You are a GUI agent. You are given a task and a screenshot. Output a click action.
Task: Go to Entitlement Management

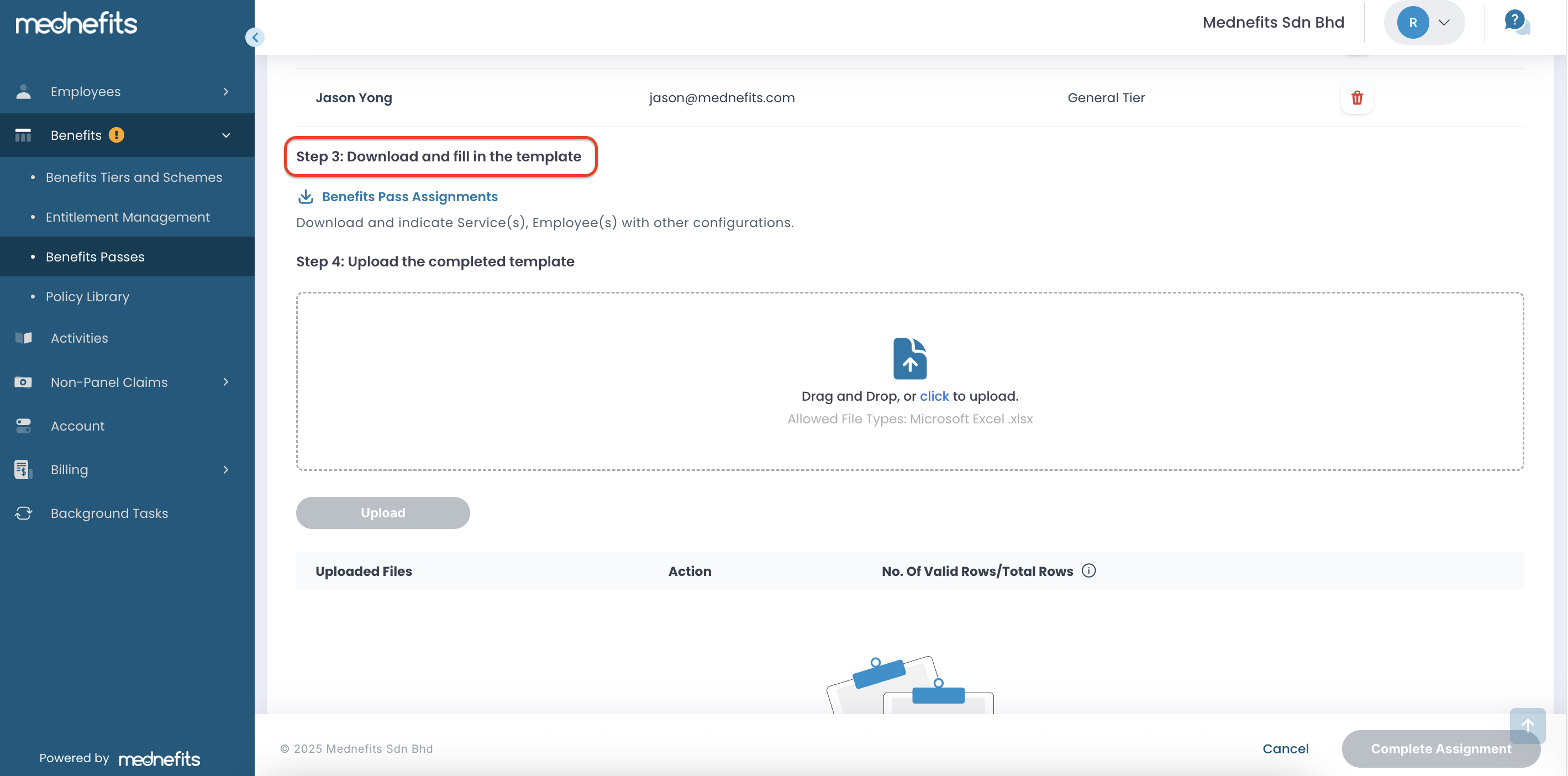pyautogui.click(x=128, y=217)
